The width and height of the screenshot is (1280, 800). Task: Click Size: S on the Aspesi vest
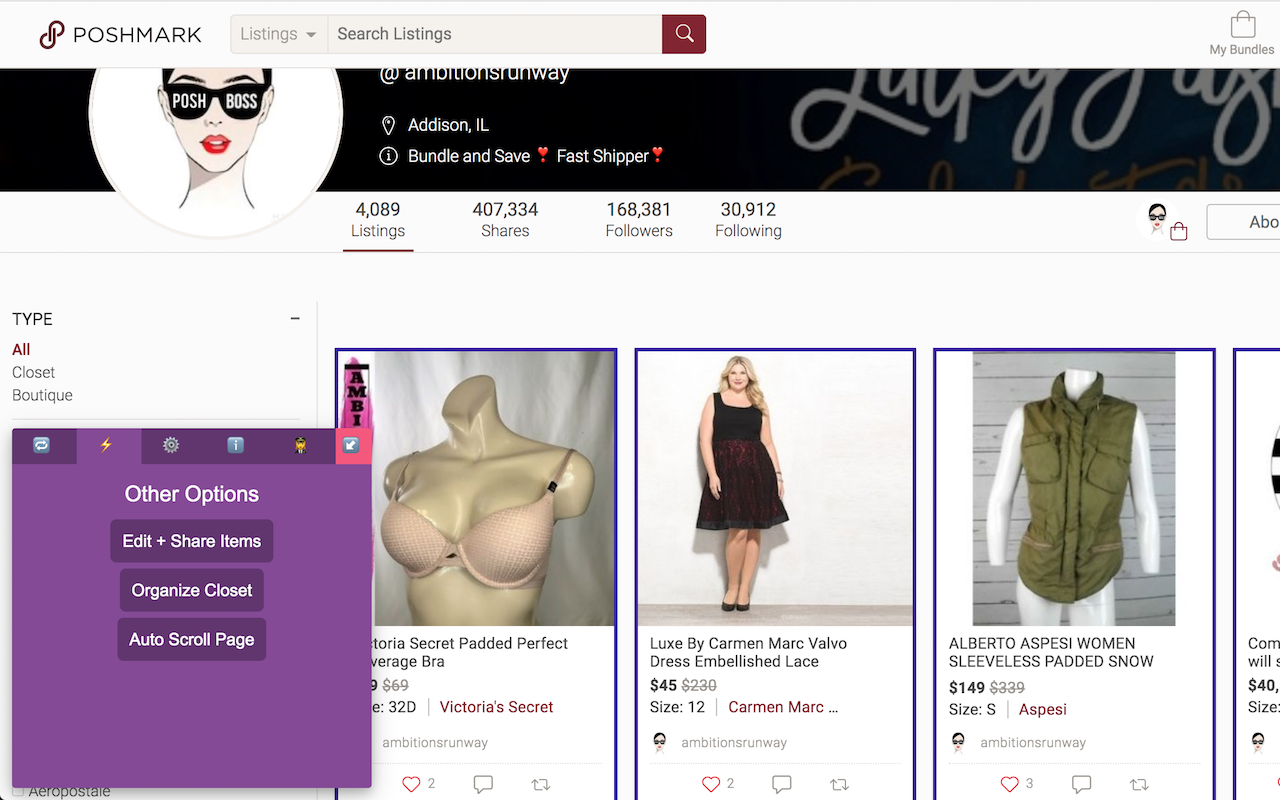[x=972, y=709]
